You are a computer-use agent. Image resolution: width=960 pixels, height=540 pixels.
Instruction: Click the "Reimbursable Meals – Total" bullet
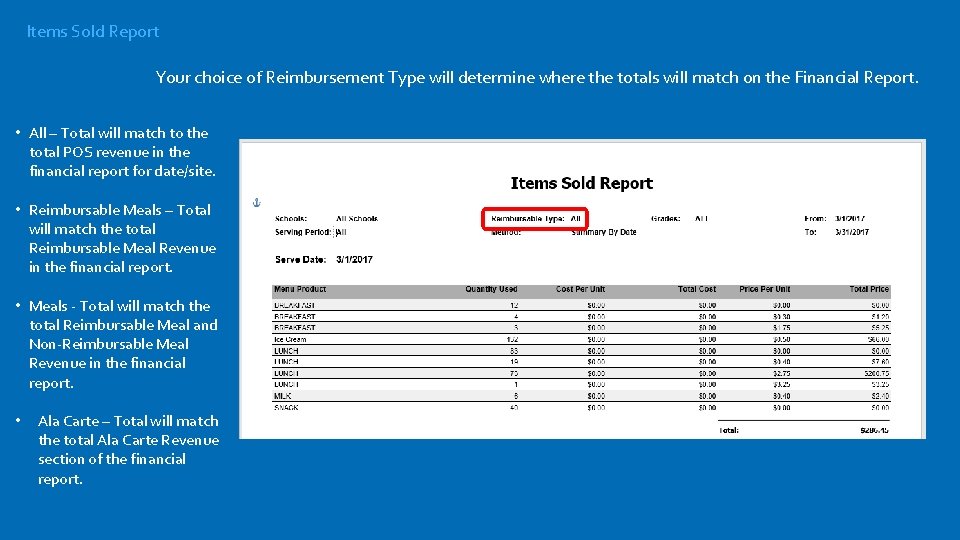pyautogui.click(x=122, y=238)
